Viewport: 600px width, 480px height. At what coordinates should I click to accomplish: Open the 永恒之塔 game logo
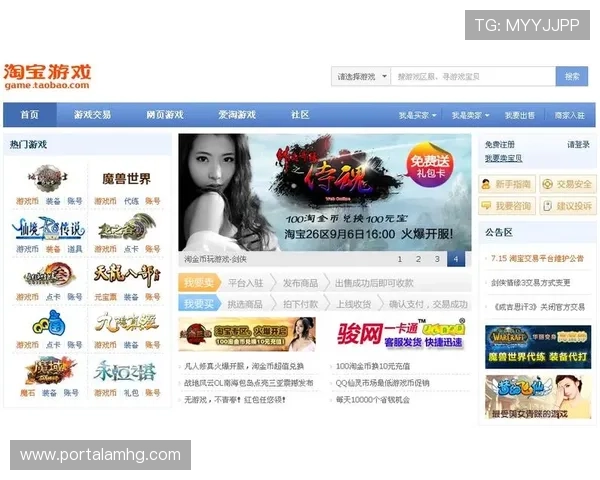(125, 371)
